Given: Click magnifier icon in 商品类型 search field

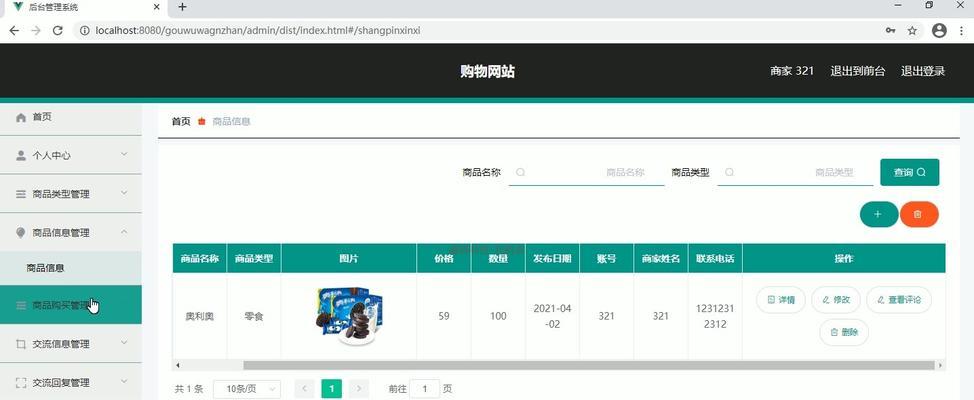Looking at the screenshot, I should pyautogui.click(x=729, y=172).
